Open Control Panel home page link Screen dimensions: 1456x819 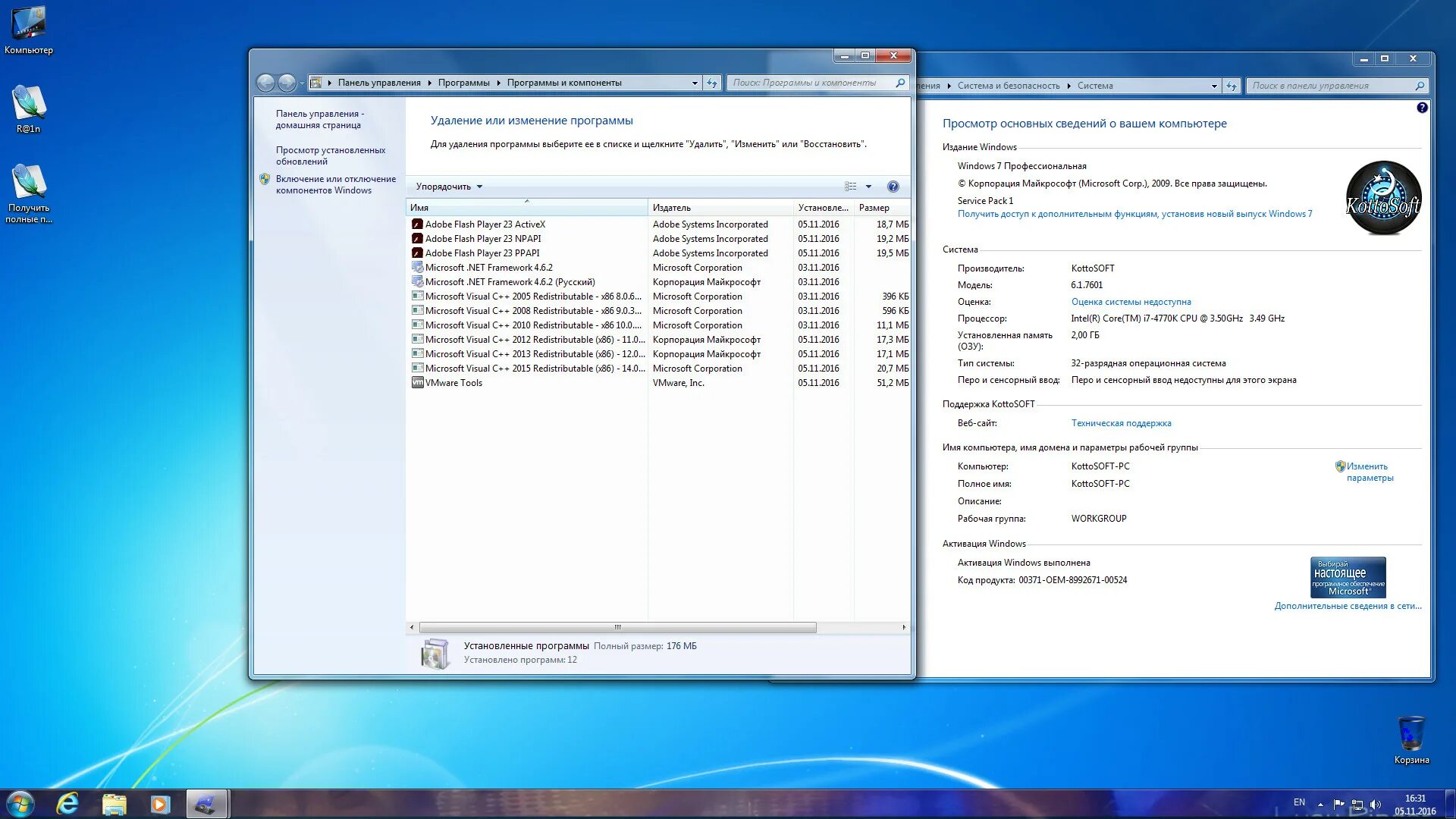coord(319,119)
